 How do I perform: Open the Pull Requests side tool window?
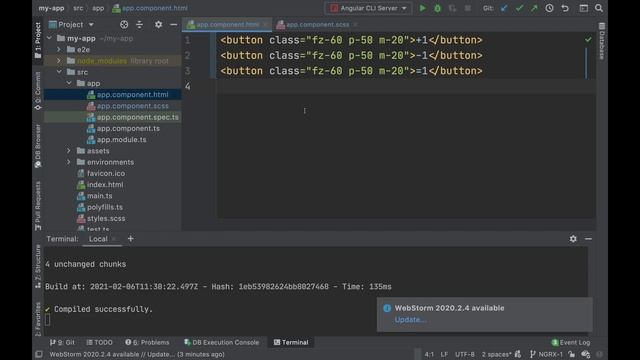coord(38,206)
